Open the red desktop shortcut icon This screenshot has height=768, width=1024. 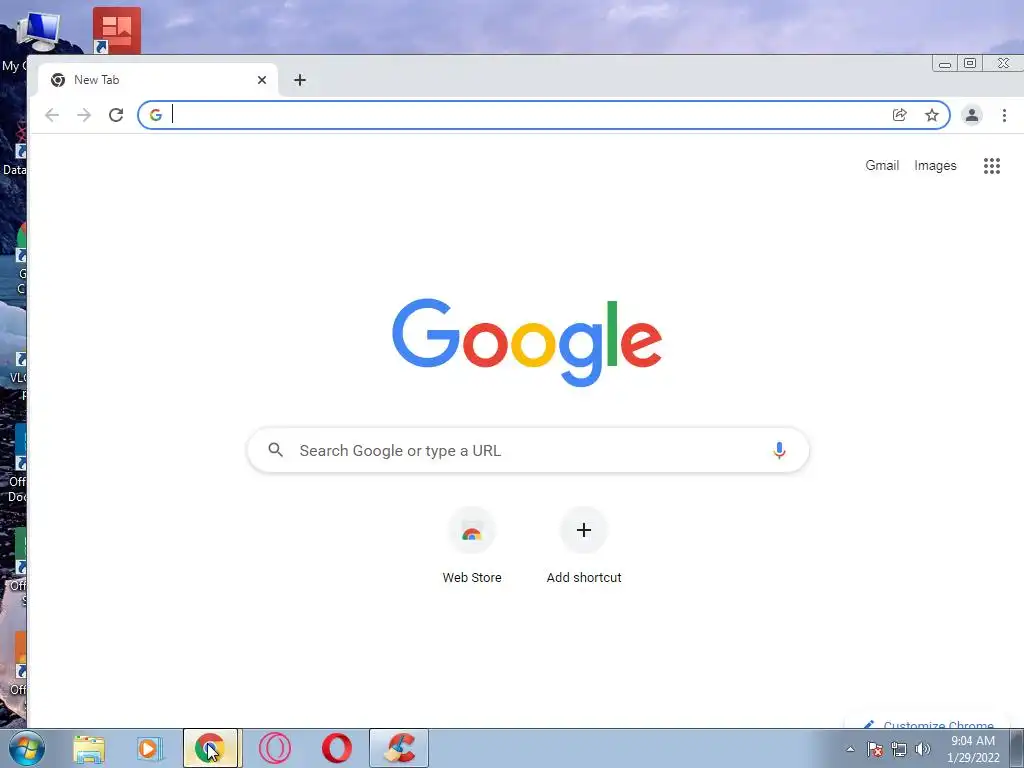tap(116, 31)
